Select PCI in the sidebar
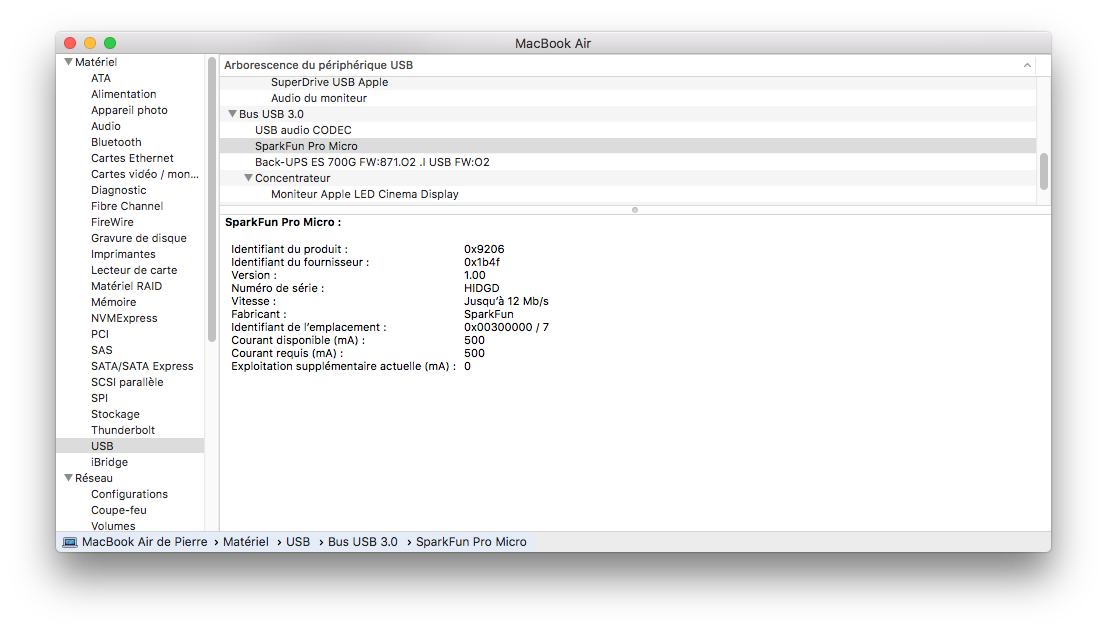This screenshot has width=1107, height=632. (x=100, y=334)
